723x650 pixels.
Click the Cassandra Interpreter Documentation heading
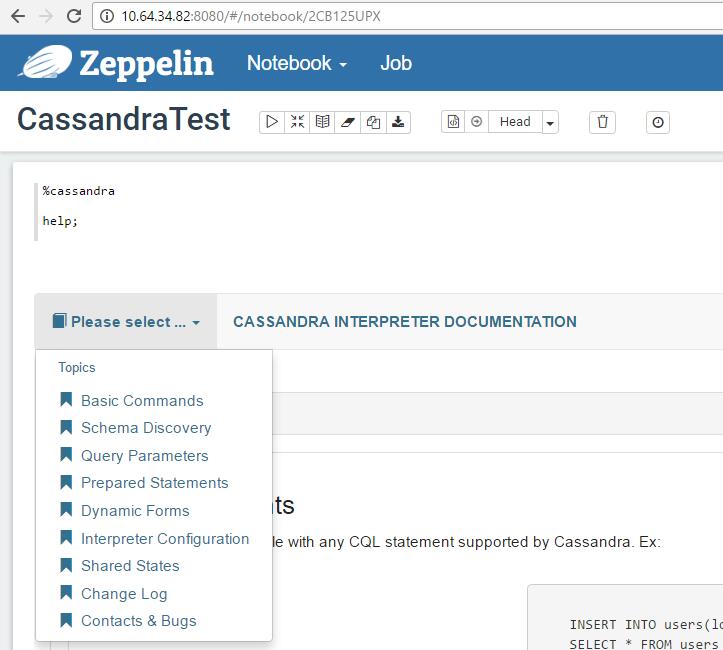coord(405,321)
